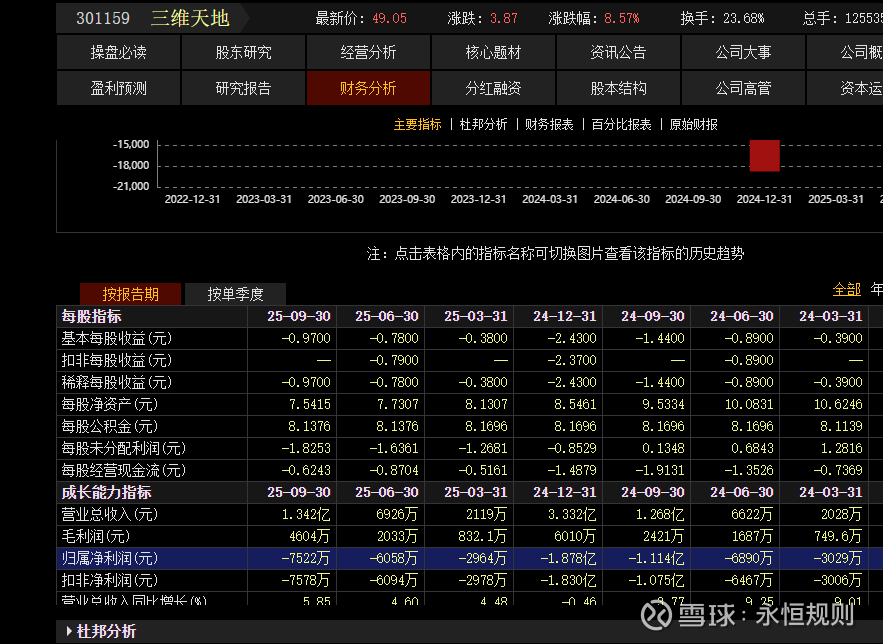Open the 股本结构 tab

[618, 88]
